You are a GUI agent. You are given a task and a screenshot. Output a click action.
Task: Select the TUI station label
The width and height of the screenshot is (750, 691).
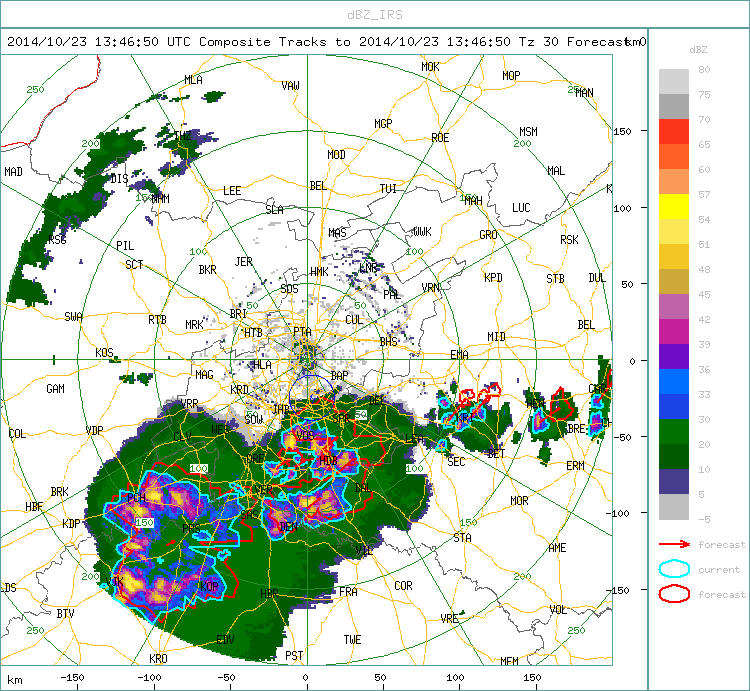(x=388, y=189)
